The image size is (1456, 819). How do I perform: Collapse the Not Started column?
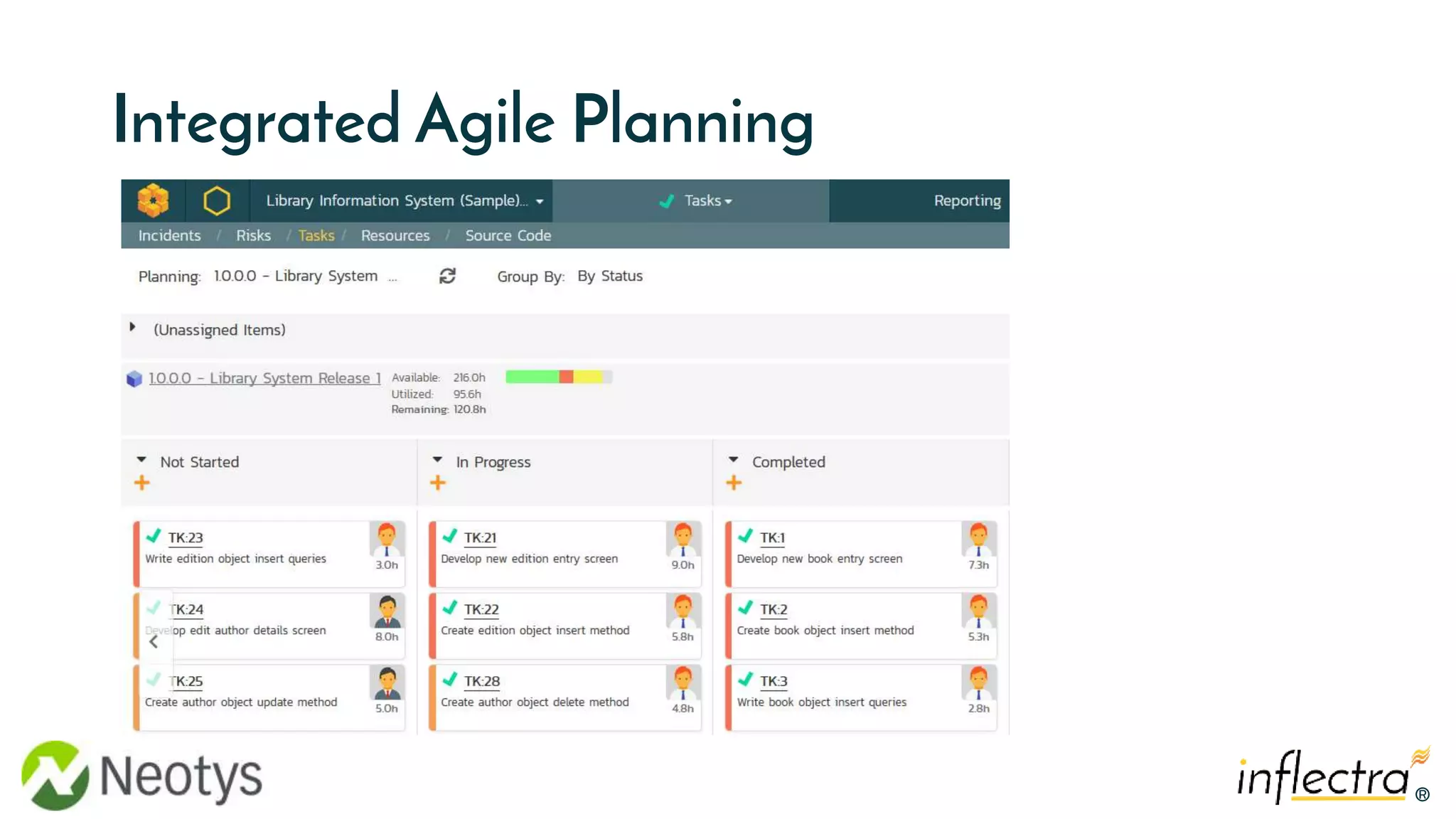click(141, 460)
